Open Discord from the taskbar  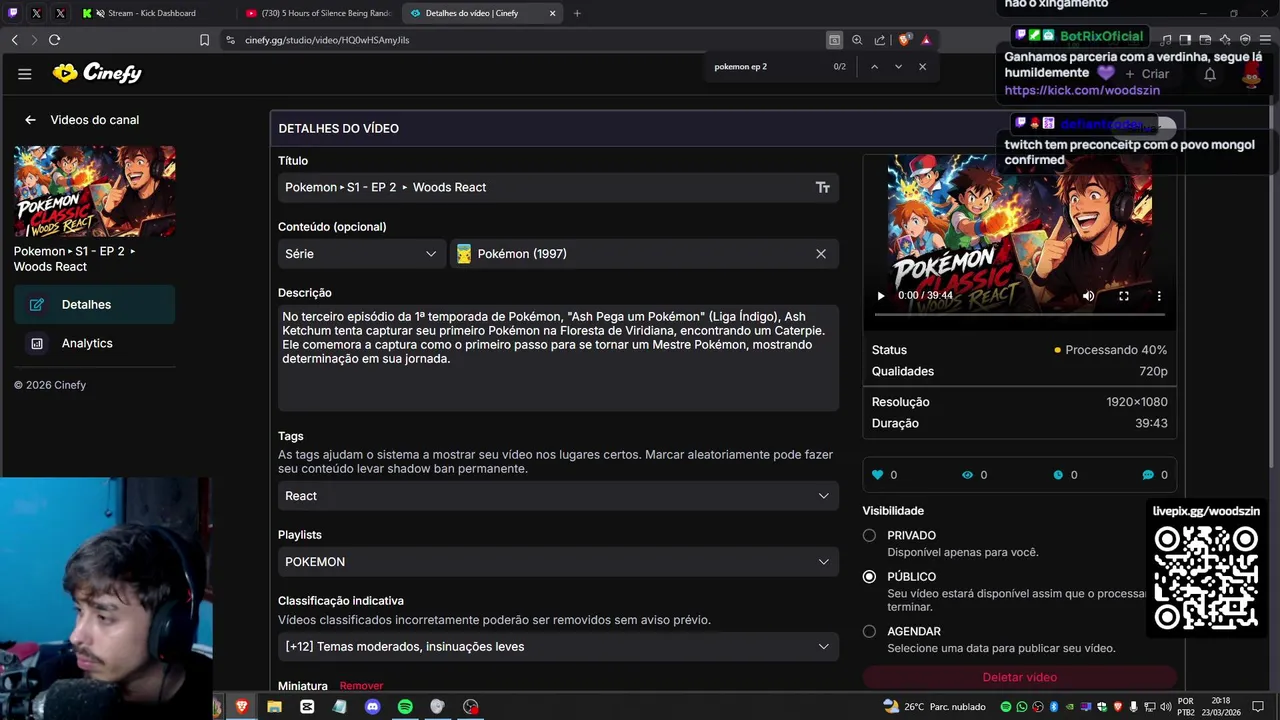(x=372, y=707)
